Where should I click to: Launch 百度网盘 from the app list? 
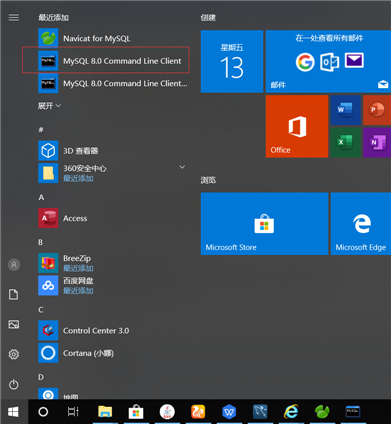[x=113, y=285]
